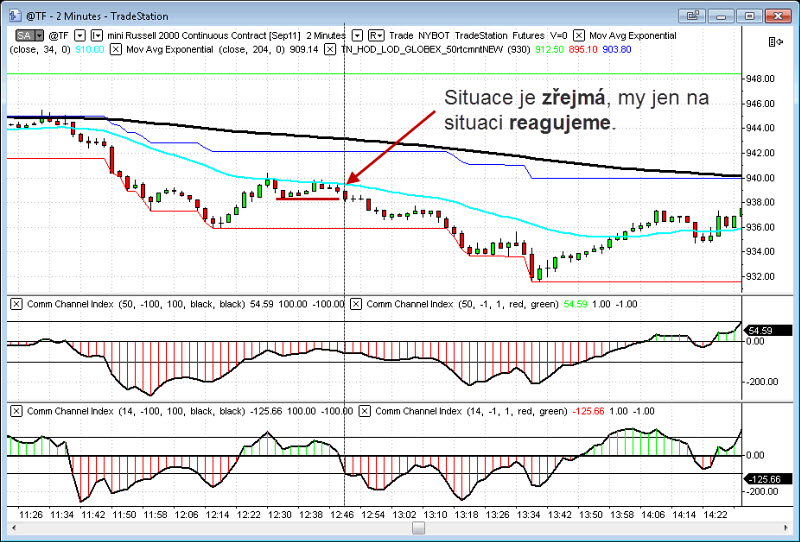Toggle Comm Channel Index (14, -100, 100) checkbox
800x542 pixels.
pyautogui.click(x=16, y=411)
